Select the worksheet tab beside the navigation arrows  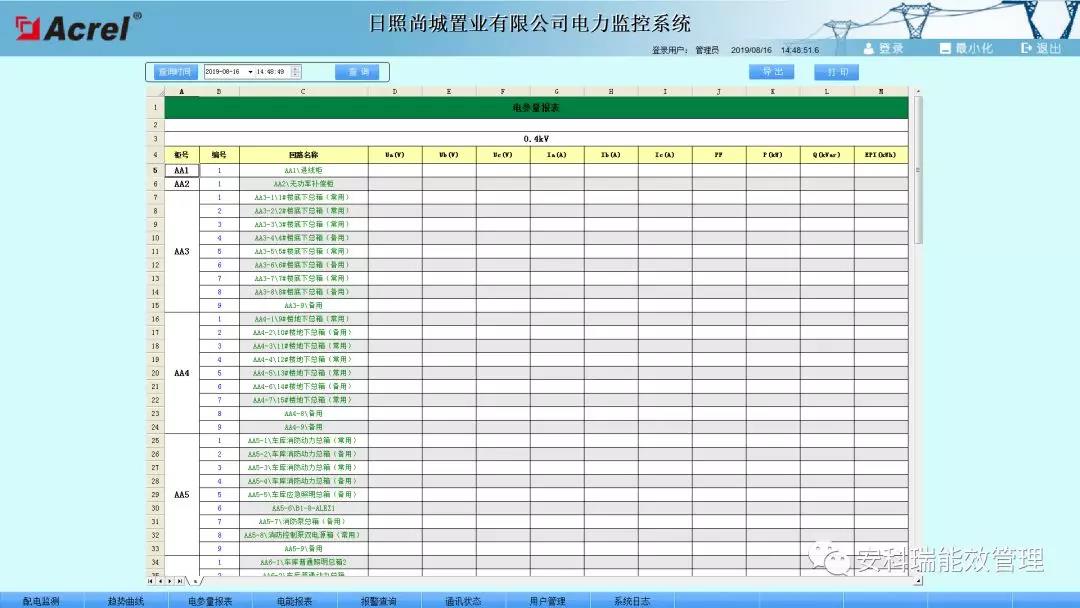(x=195, y=581)
